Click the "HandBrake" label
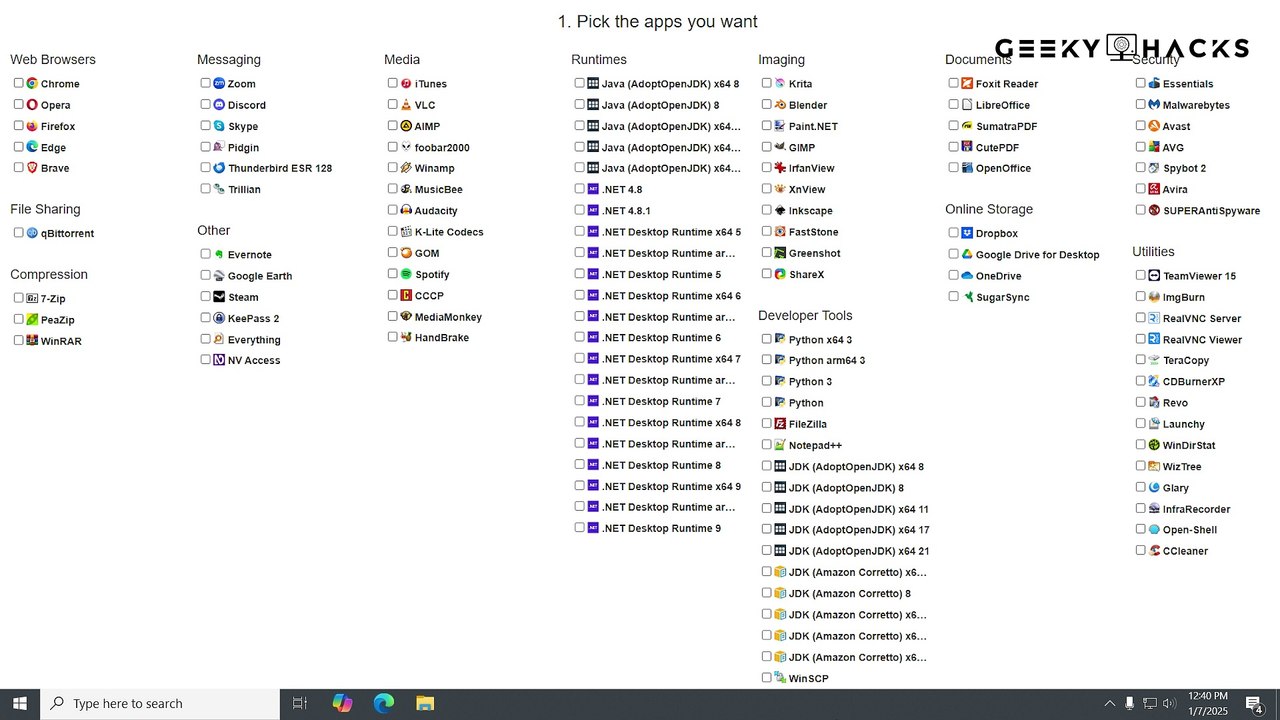The image size is (1280, 720). (x=442, y=338)
